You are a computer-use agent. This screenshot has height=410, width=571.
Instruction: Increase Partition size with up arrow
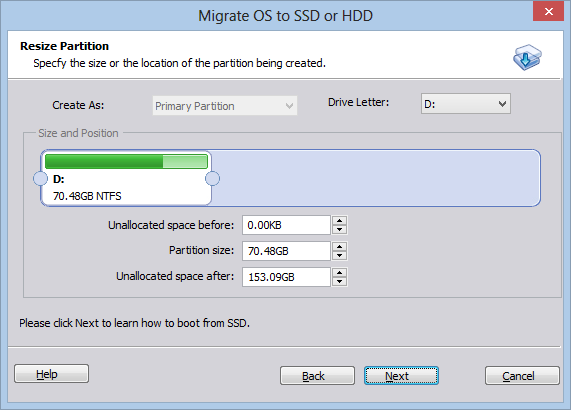tap(339, 247)
